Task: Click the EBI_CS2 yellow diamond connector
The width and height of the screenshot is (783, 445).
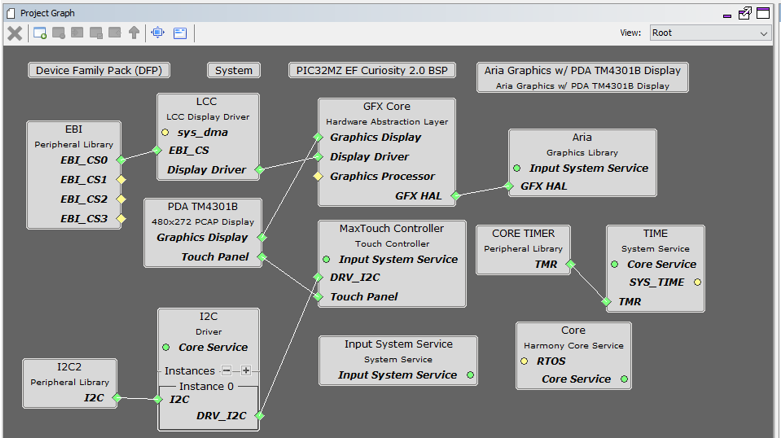Action: 121,199
